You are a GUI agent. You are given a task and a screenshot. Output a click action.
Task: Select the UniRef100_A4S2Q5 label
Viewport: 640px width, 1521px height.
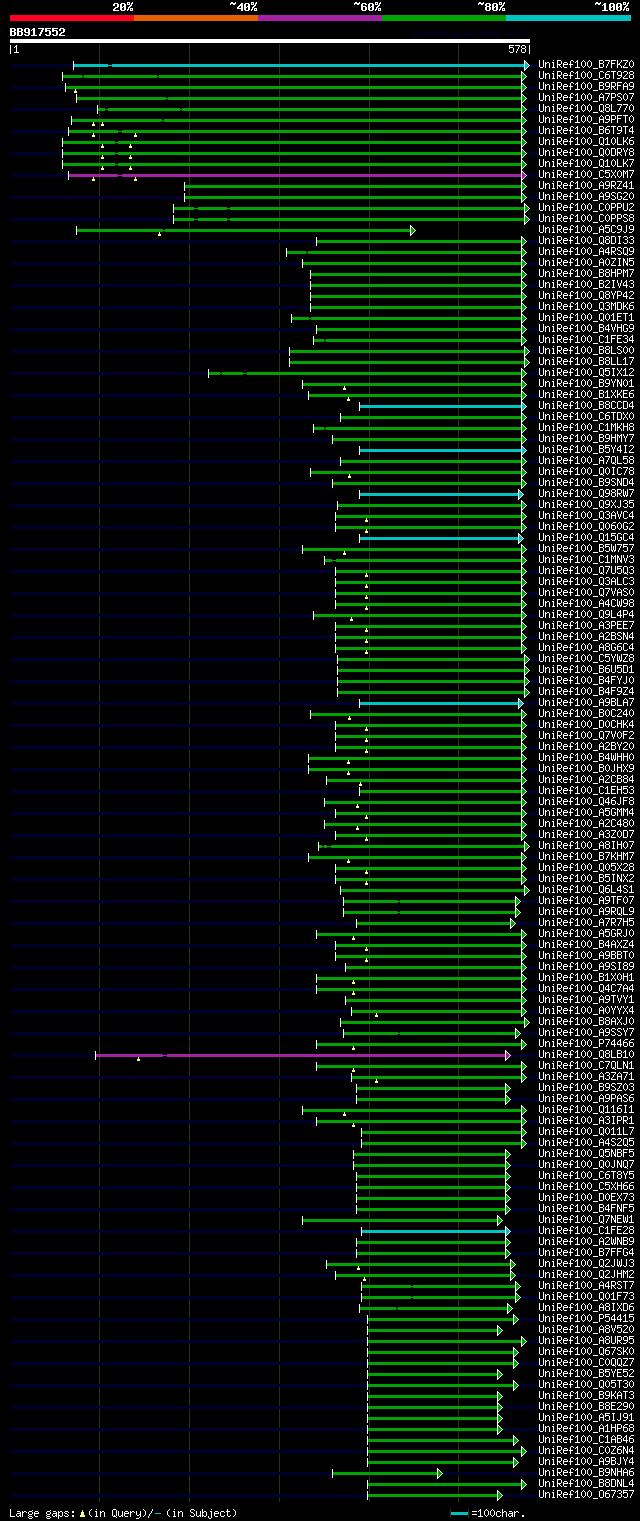[586, 1142]
